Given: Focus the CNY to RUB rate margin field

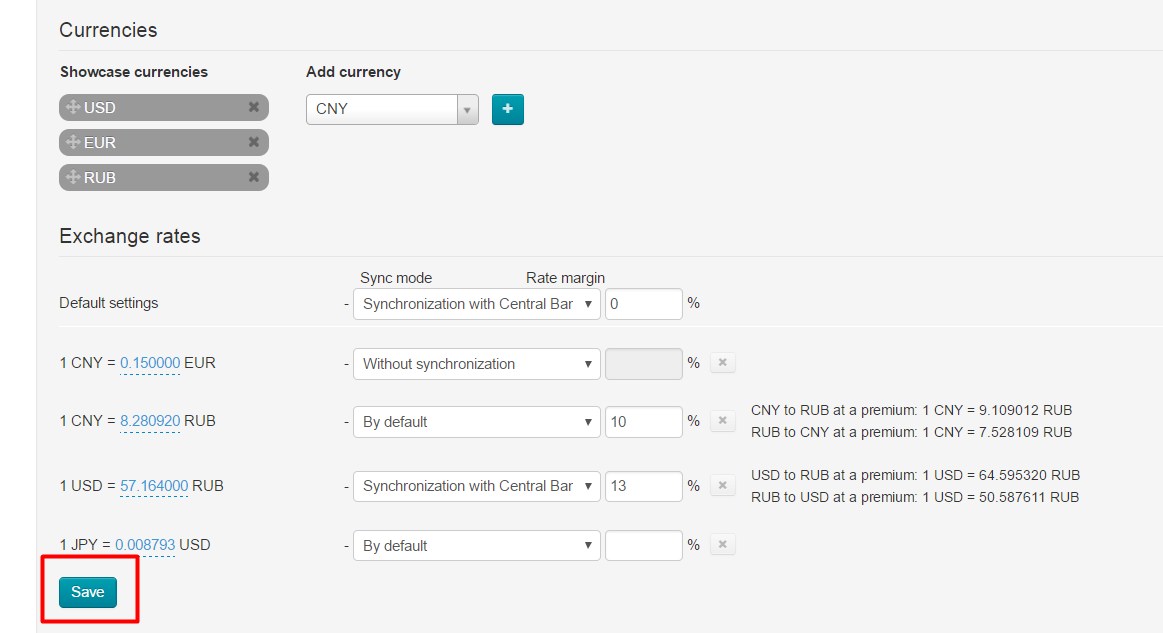Looking at the screenshot, I should (643, 422).
